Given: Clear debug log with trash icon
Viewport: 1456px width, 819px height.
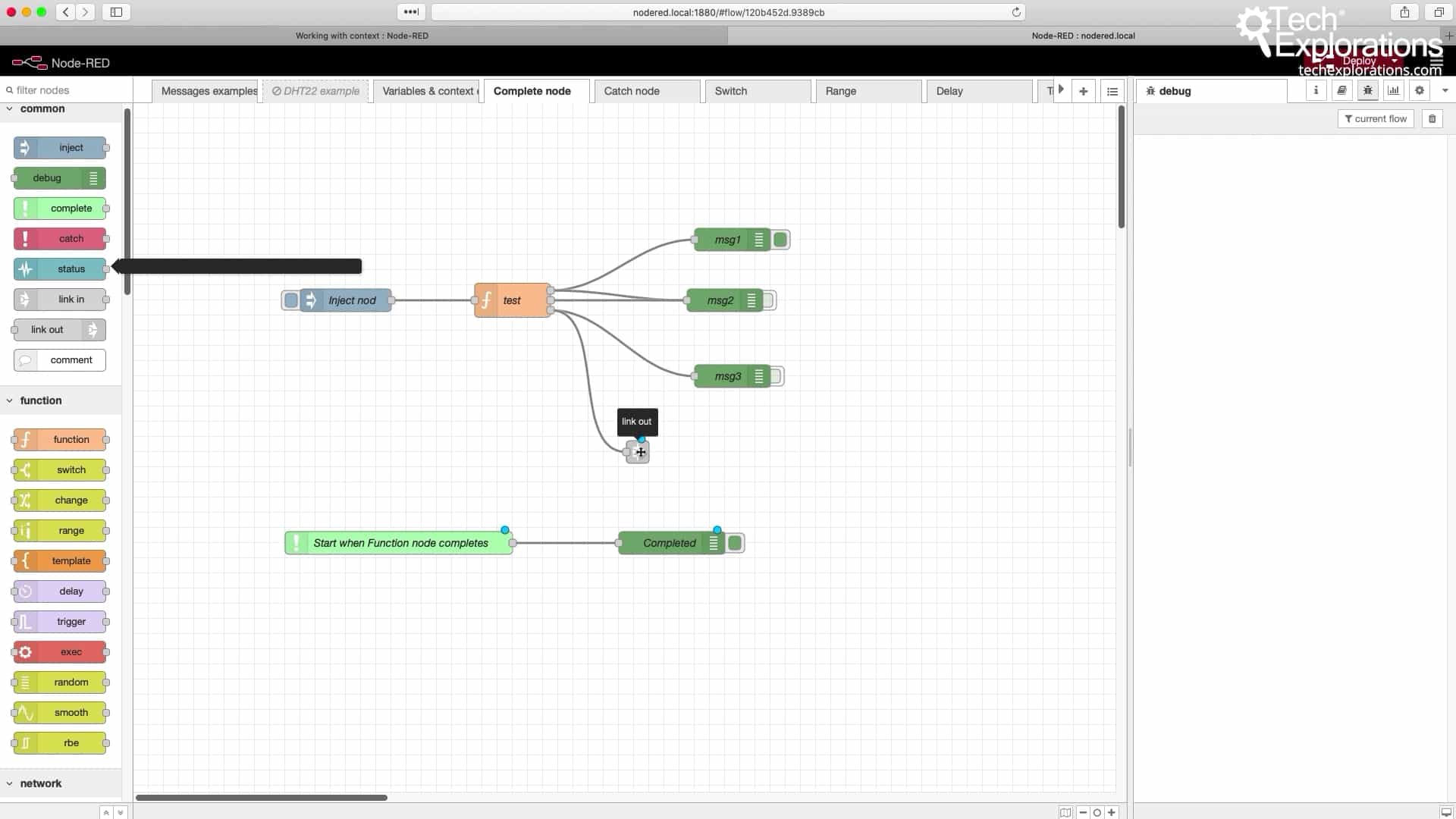Looking at the screenshot, I should point(1432,119).
